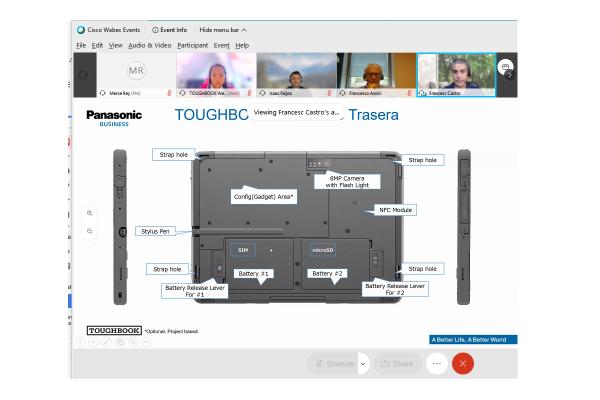Click the 'Viewing Francesc Castro's a...' banner
Viewport: 600px width, 400px height.
click(x=297, y=113)
